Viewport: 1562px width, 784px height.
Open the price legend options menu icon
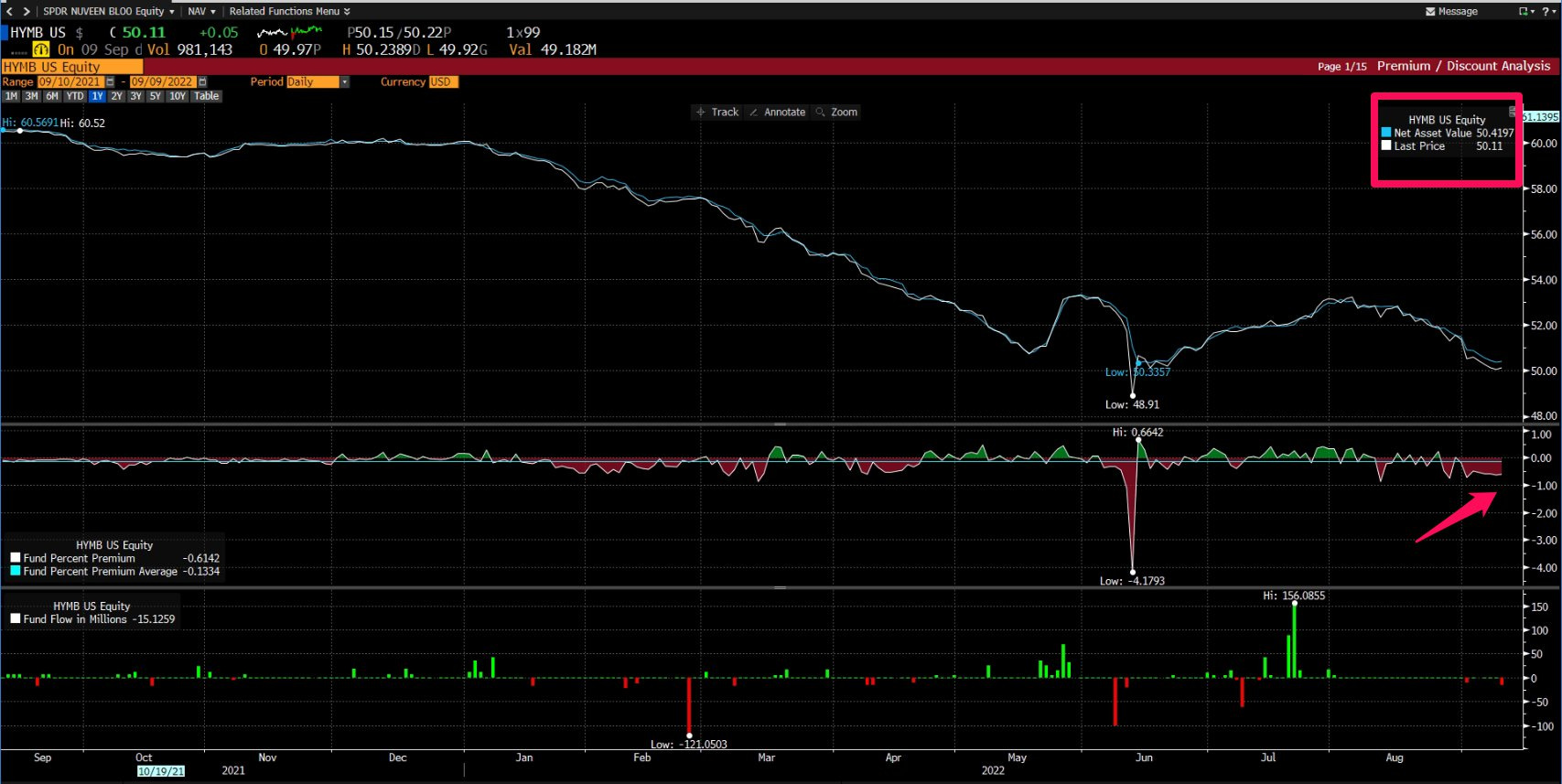pos(1512,111)
